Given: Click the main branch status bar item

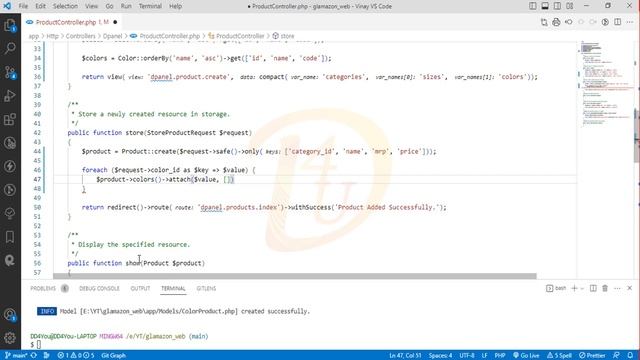Looking at the screenshot, I should (16, 355).
